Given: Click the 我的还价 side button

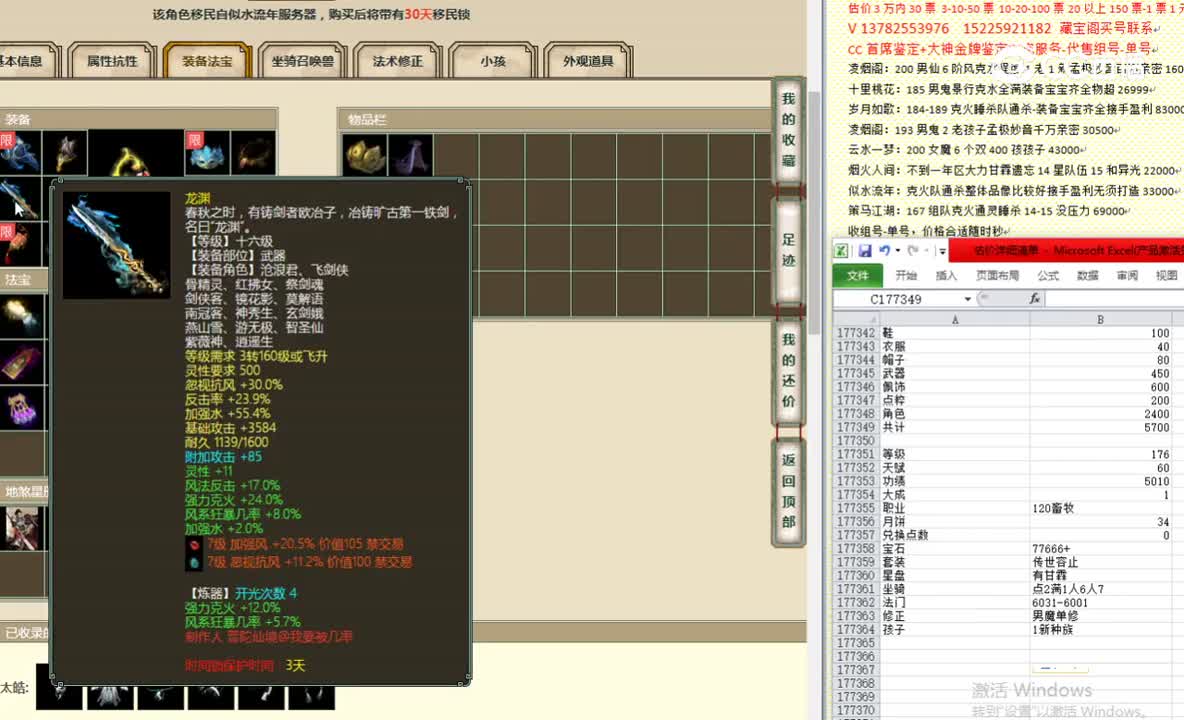Looking at the screenshot, I should [788, 370].
